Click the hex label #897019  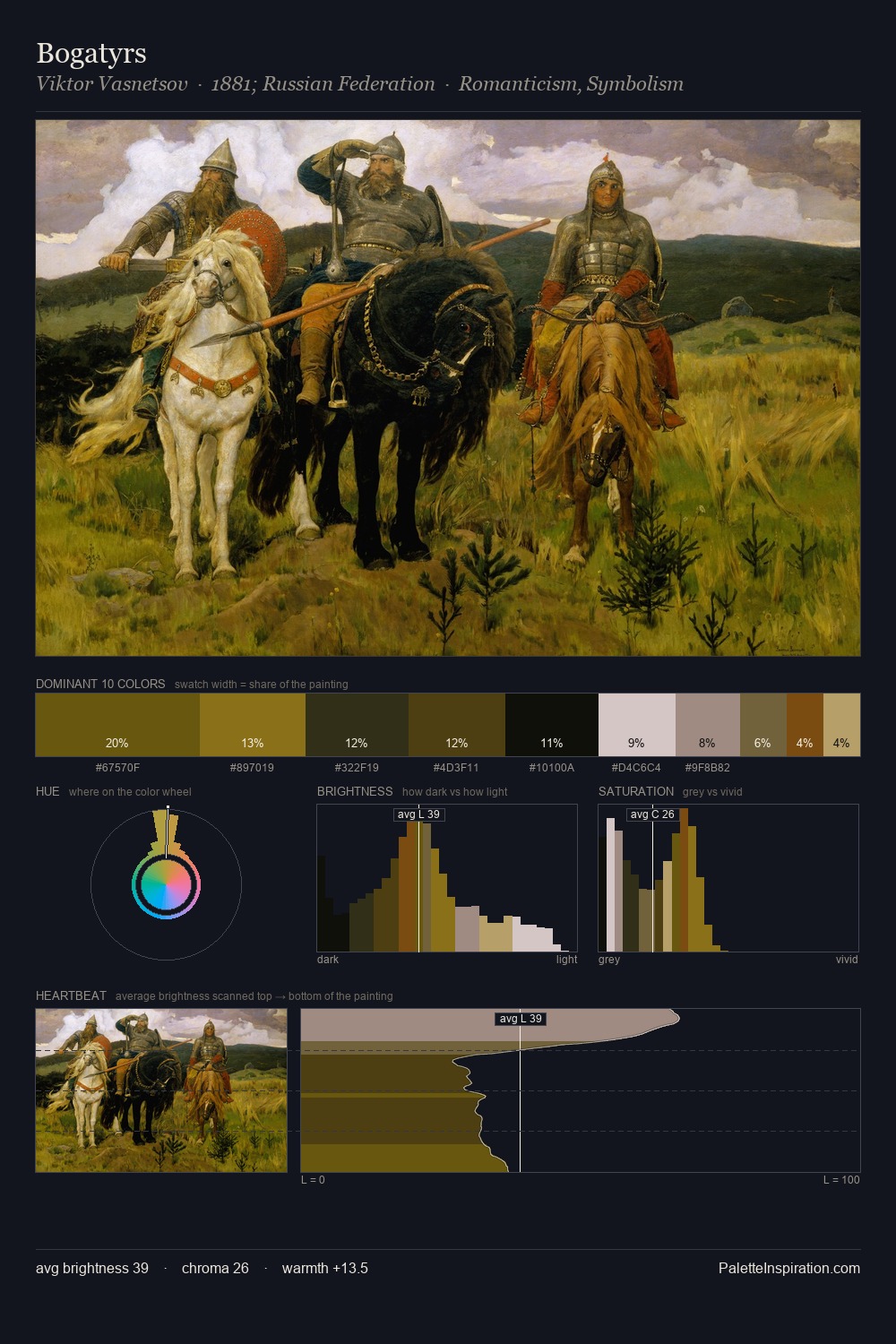pyautogui.click(x=252, y=768)
